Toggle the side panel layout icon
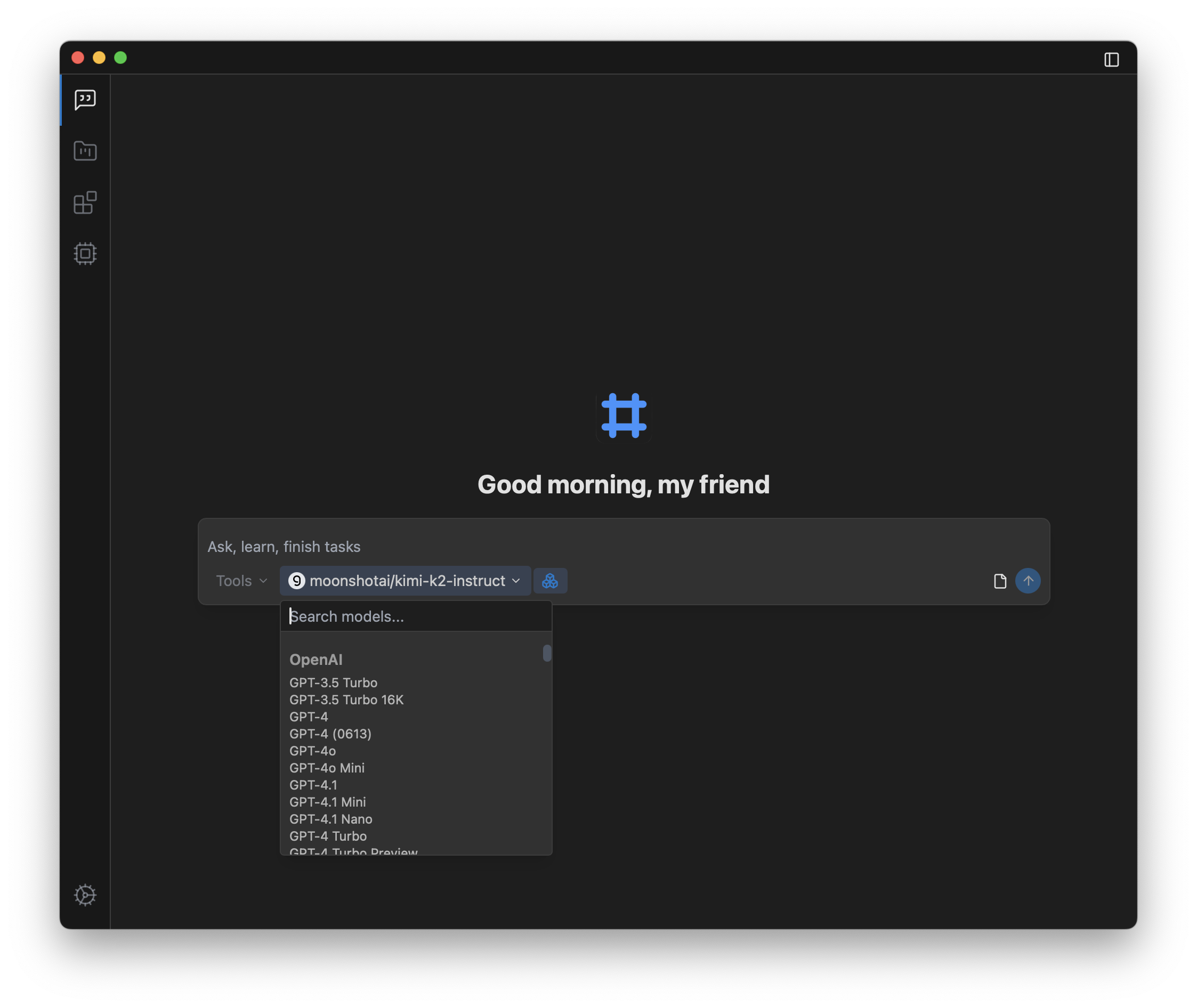 [x=1111, y=60]
